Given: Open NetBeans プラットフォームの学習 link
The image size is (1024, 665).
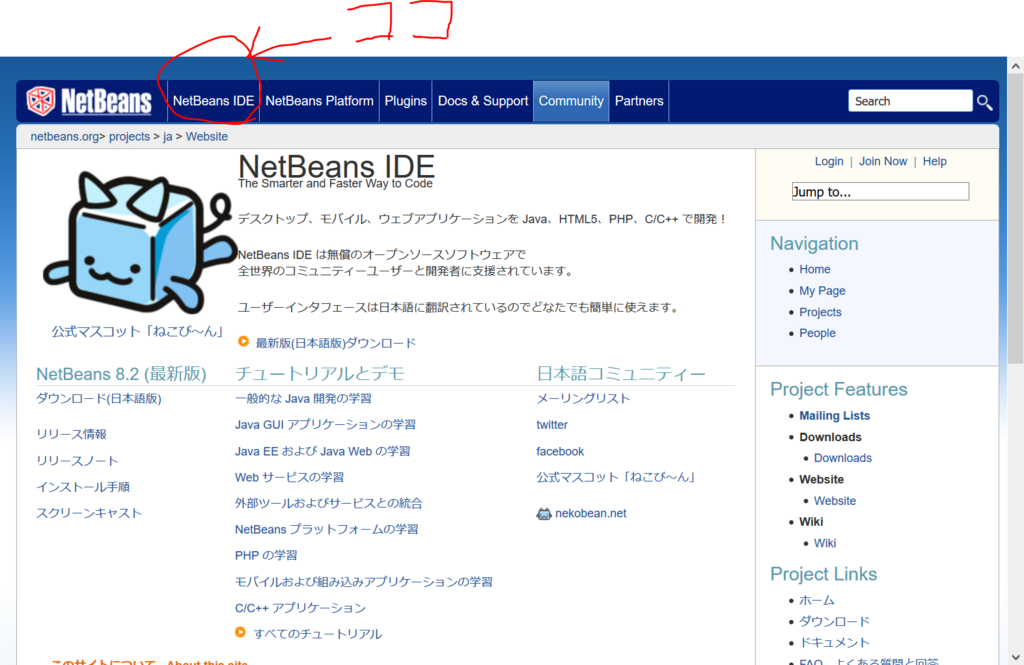Looking at the screenshot, I should 327,530.
